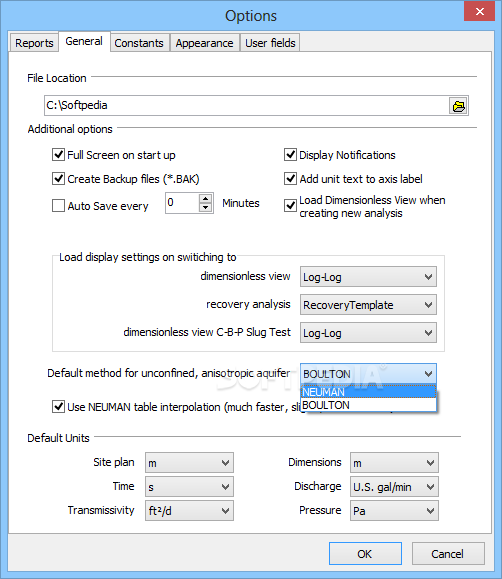The image size is (502, 579).
Task: Click the File Location path field
Action: [246, 106]
